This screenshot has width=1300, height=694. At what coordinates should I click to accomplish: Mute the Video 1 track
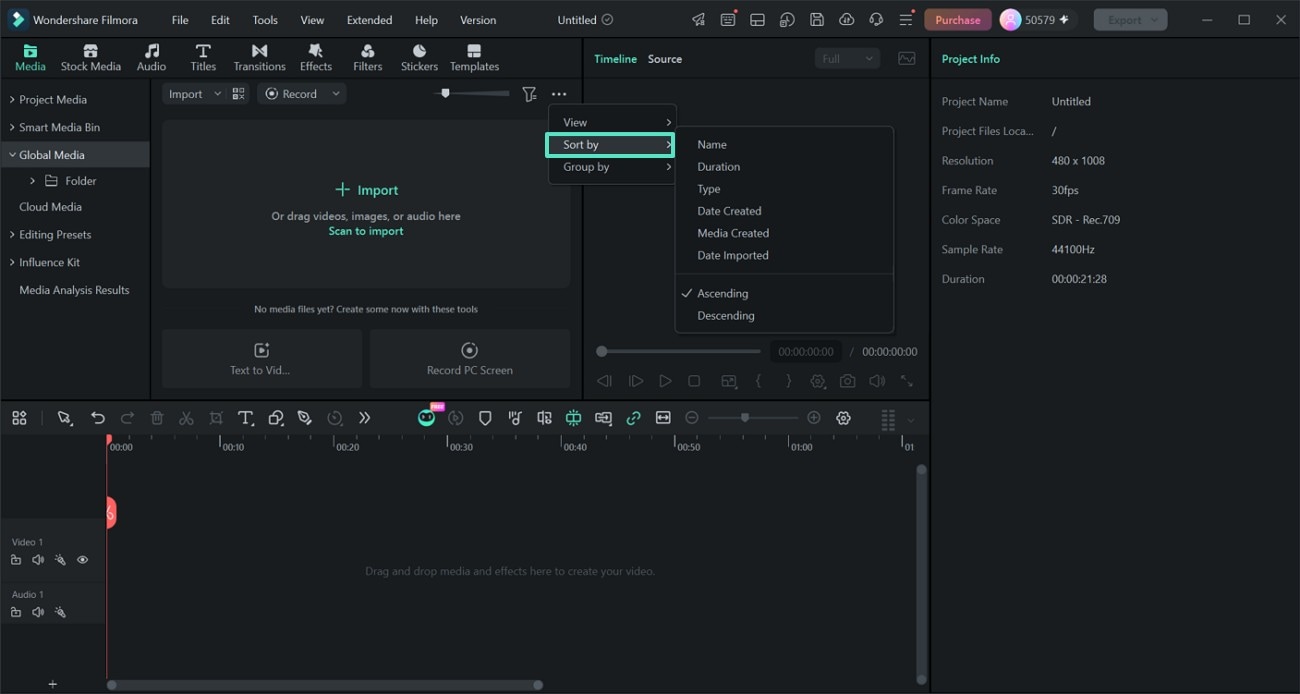(x=38, y=560)
